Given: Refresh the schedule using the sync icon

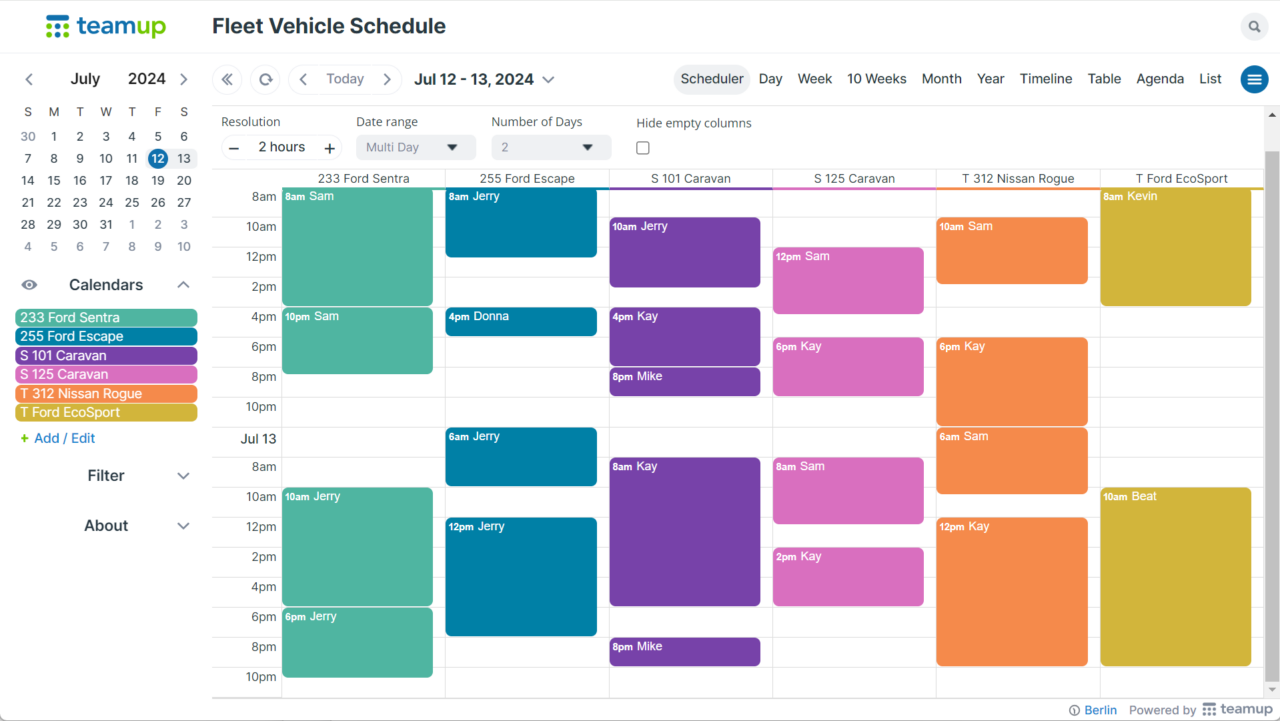Looking at the screenshot, I should (262, 79).
